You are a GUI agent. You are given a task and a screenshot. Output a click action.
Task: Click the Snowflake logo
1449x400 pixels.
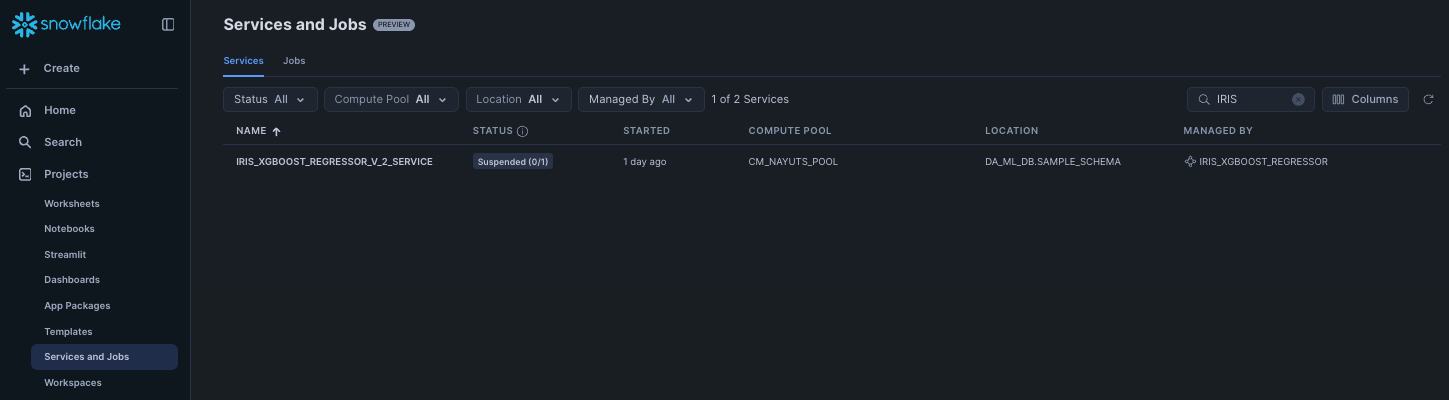(x=66, y=24)
